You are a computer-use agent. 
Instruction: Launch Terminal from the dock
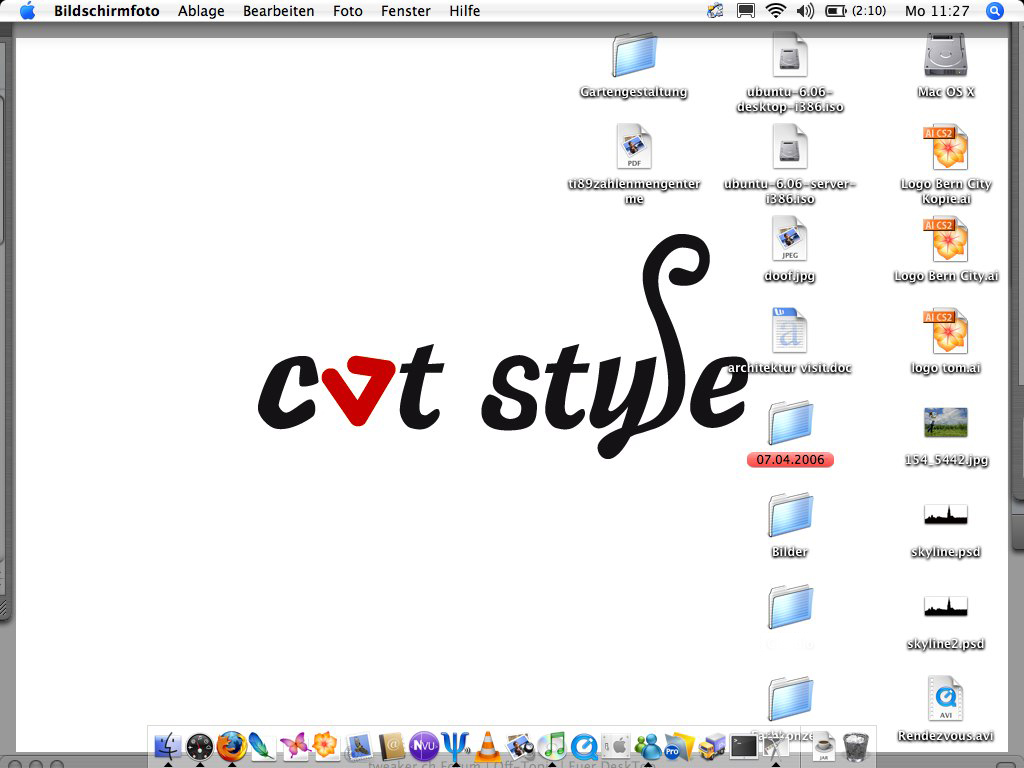pos(744,746)
